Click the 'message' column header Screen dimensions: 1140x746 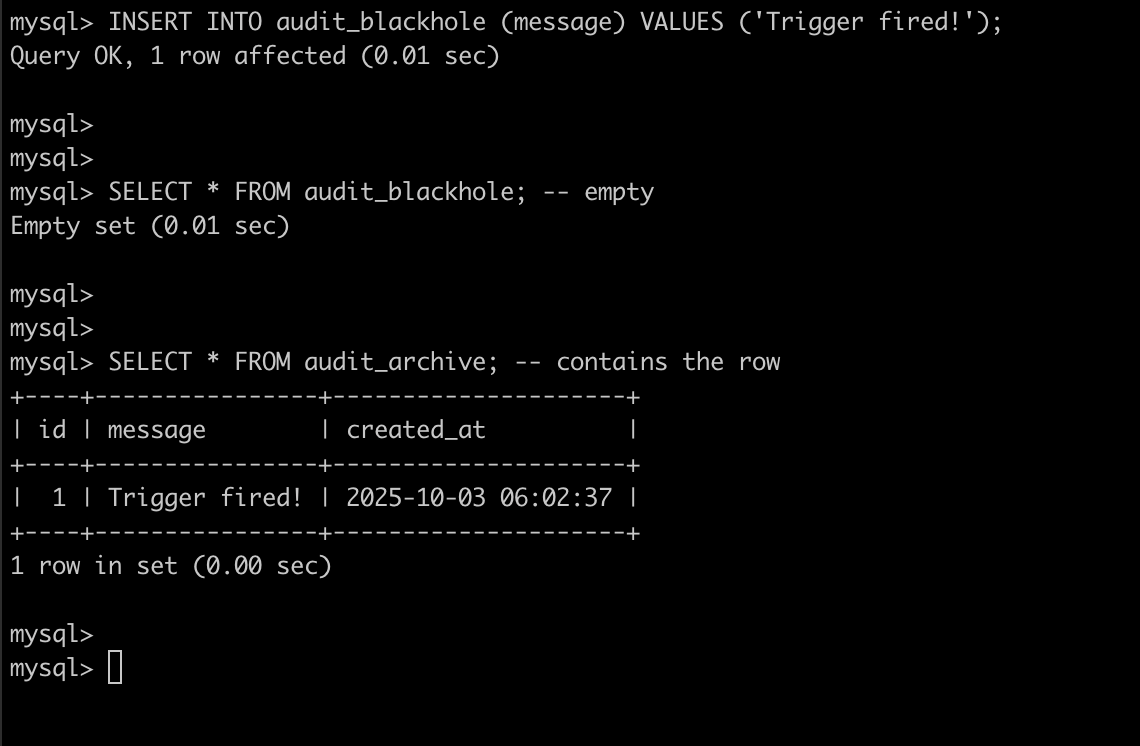tap(156, 430)
